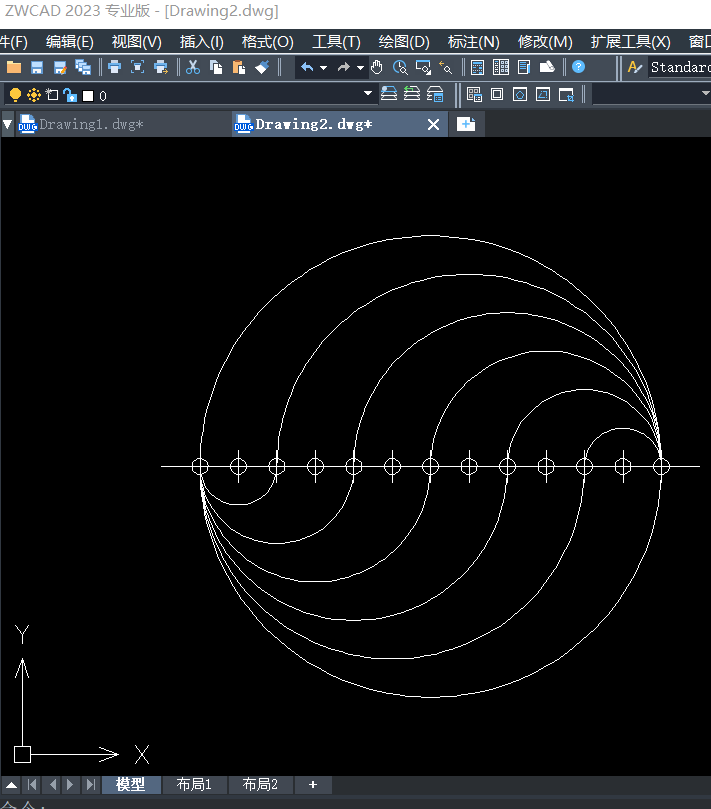Open the 视图(V) menu
Image resolution: width=711 pixels, height=809 pixels.
pos(137,42)
